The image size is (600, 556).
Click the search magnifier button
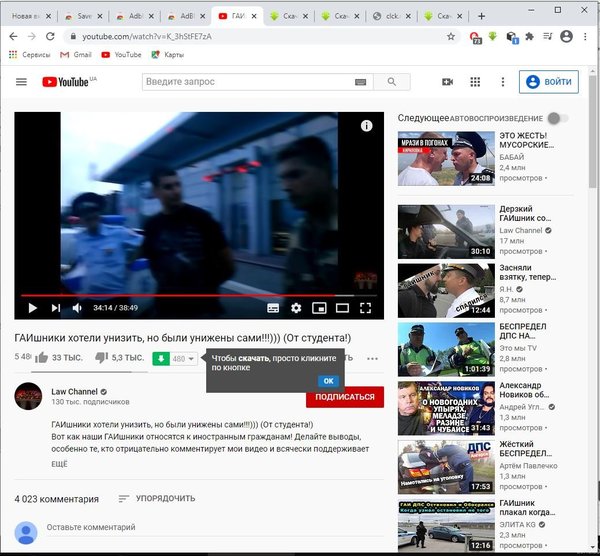click(391, 82)
